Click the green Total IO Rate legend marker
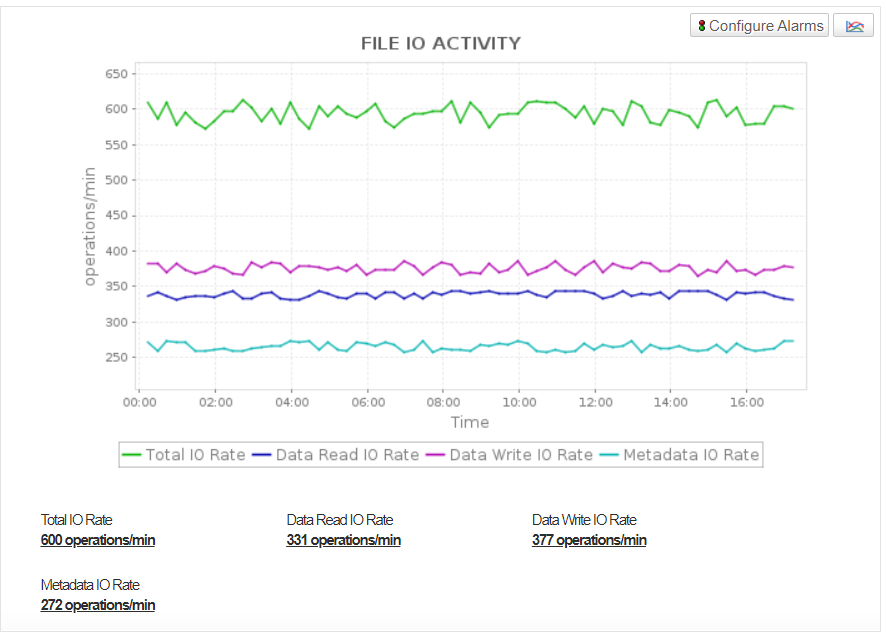 click(x=132, y=455)
